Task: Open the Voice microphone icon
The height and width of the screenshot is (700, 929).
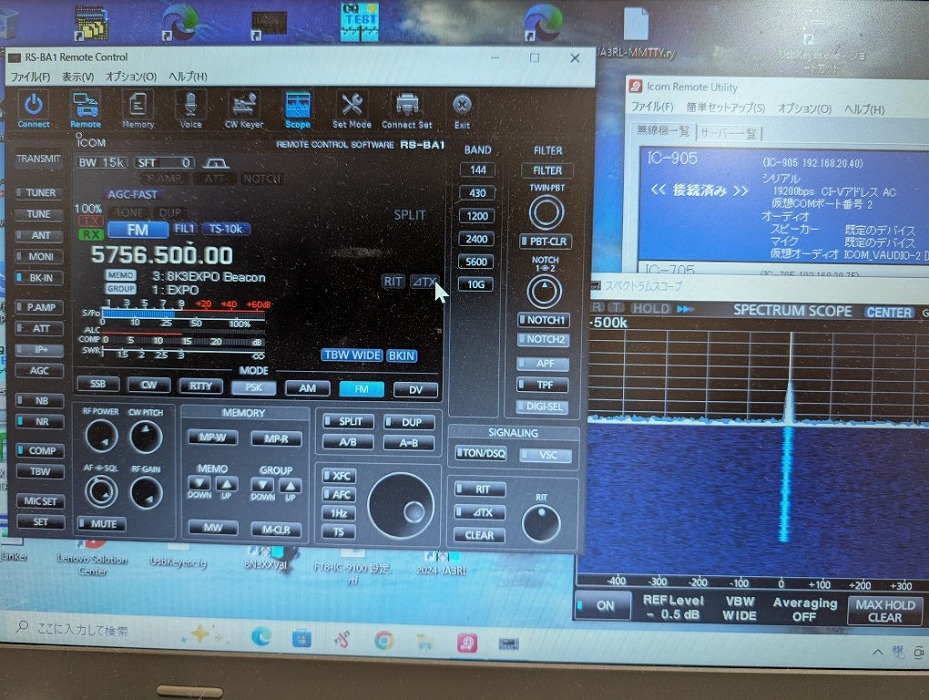Action: coord(190,108)
